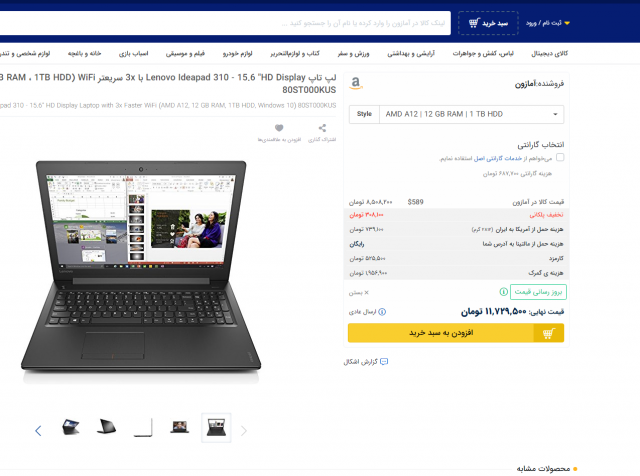Open the خدمات گارانتی اصل link
Screen dimensions: 640x476
[x=498, y=158]
